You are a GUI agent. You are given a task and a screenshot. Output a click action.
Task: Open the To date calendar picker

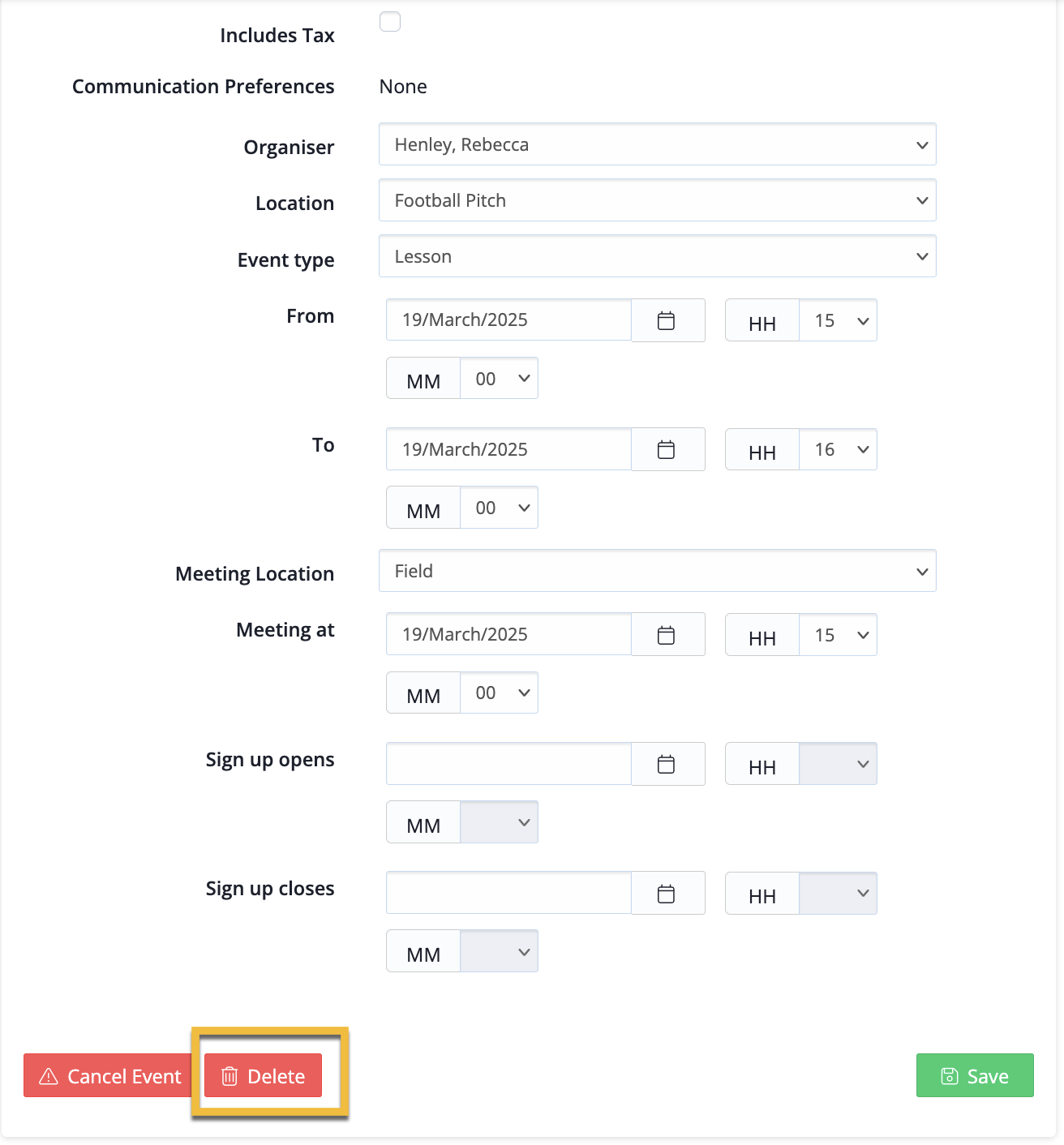(x=667, y=449)
